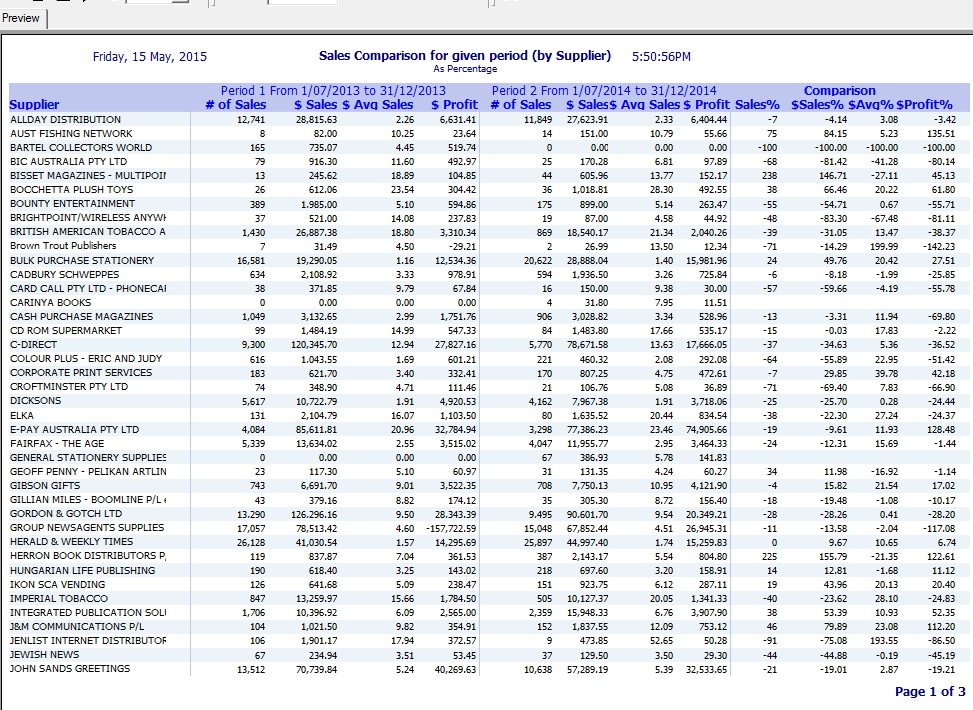
Task: Click GORDON & GOTCH sales value 126.296.16
Action: [x=314, y=515]
